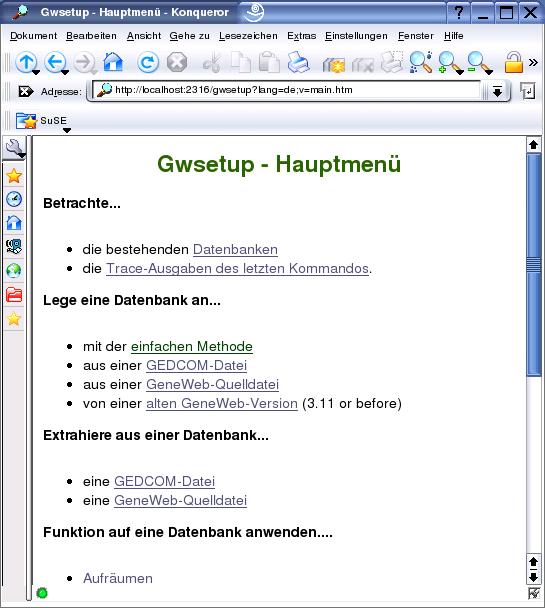
Task: Follow the Datenbanken link
Action: coord(235,249)
